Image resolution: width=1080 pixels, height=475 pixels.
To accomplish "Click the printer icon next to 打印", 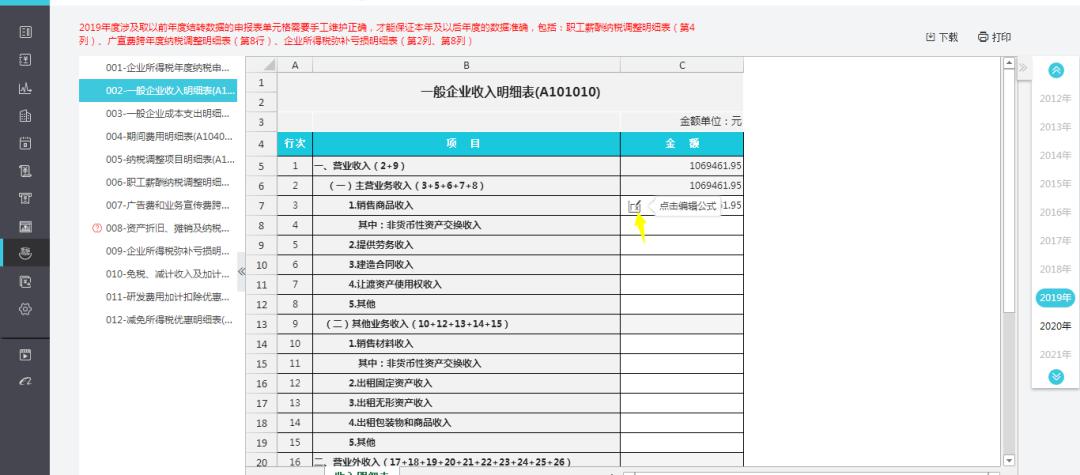I will point(983,37).
